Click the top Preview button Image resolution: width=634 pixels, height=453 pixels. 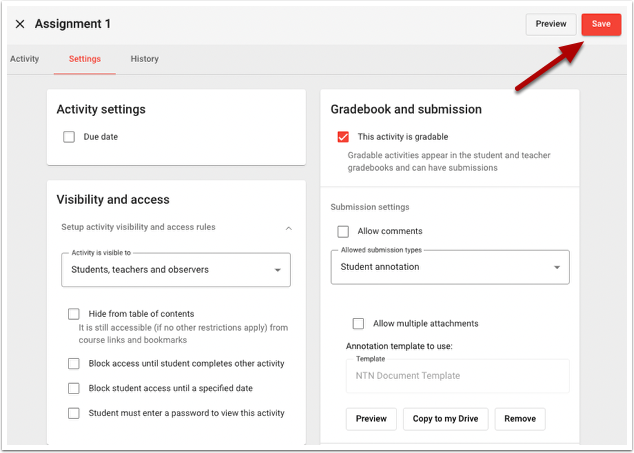tap(551, 24)
